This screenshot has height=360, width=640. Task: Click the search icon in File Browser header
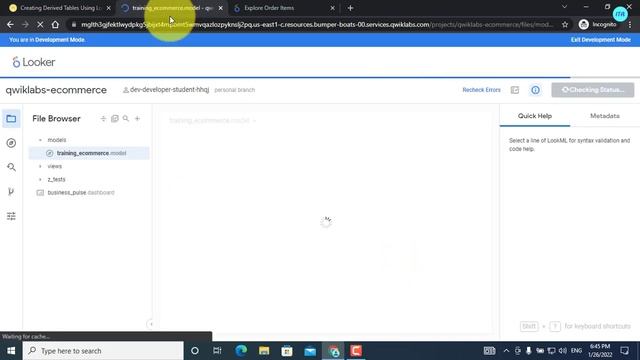click(126, 118)
